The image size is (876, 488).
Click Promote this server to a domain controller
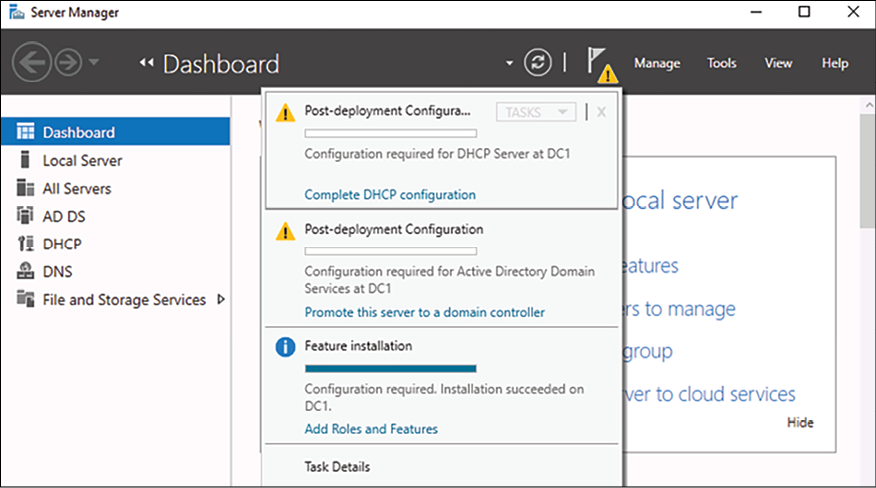click(x=425, y=312)
